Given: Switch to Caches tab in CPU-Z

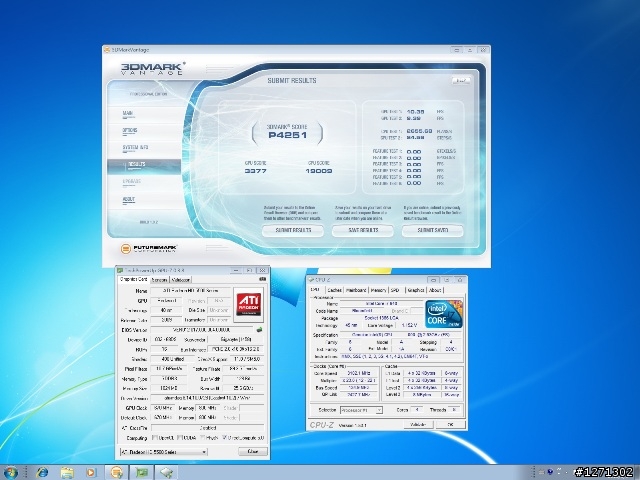Looking at the screenshot, I should tap(334, 290).
